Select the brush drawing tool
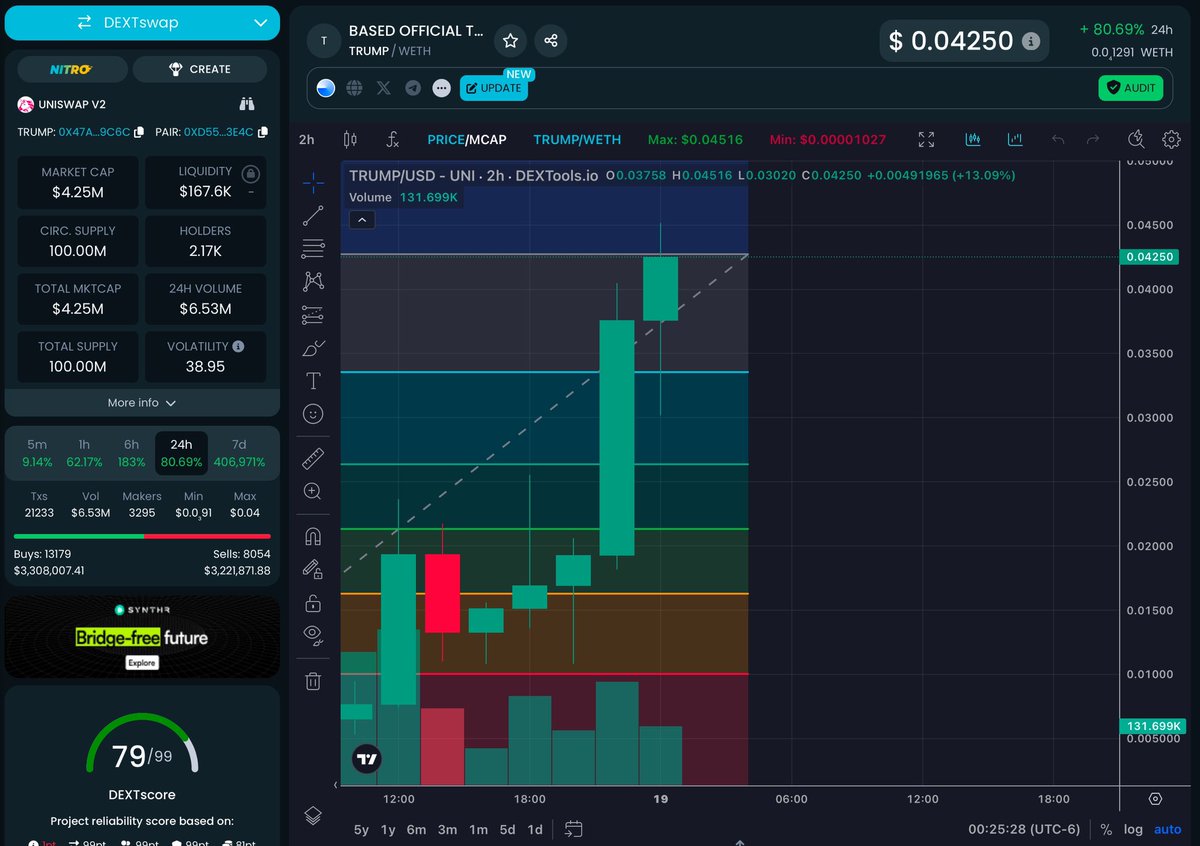Image resolution: width=1200 pixels, height=846 pixels. coord(313,348)
